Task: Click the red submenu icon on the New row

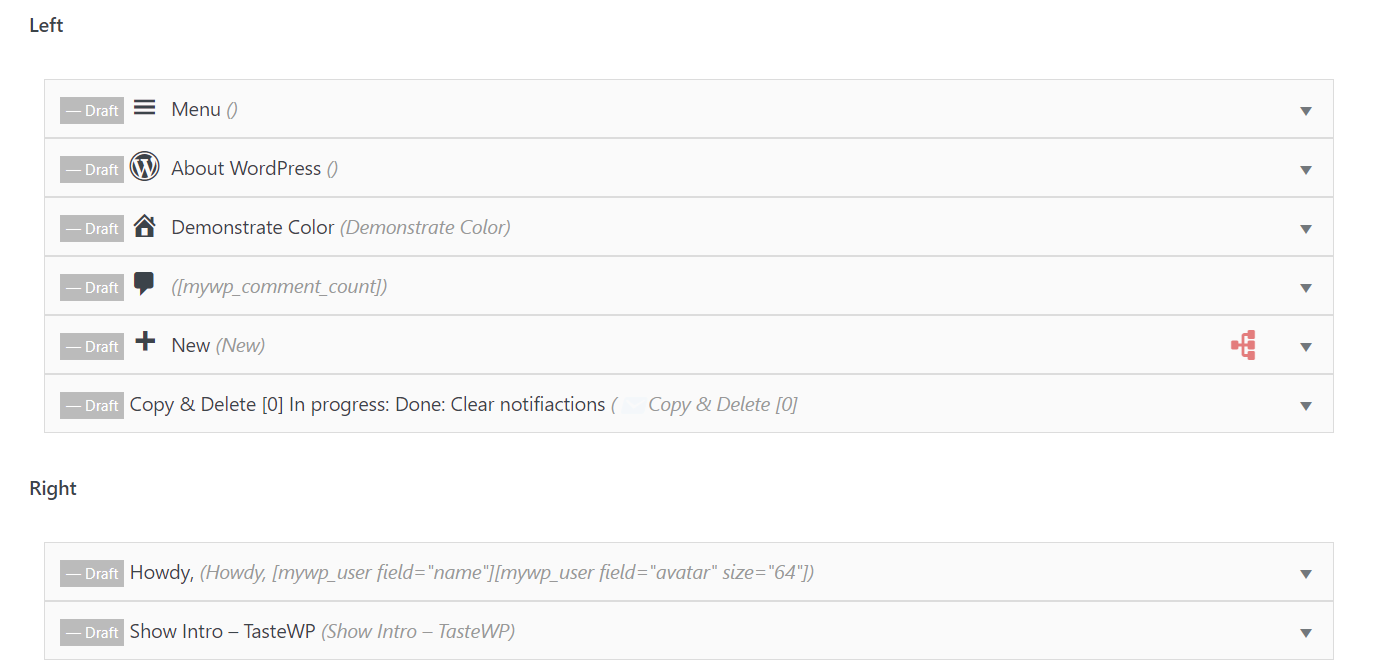Action: (1242, 345)
